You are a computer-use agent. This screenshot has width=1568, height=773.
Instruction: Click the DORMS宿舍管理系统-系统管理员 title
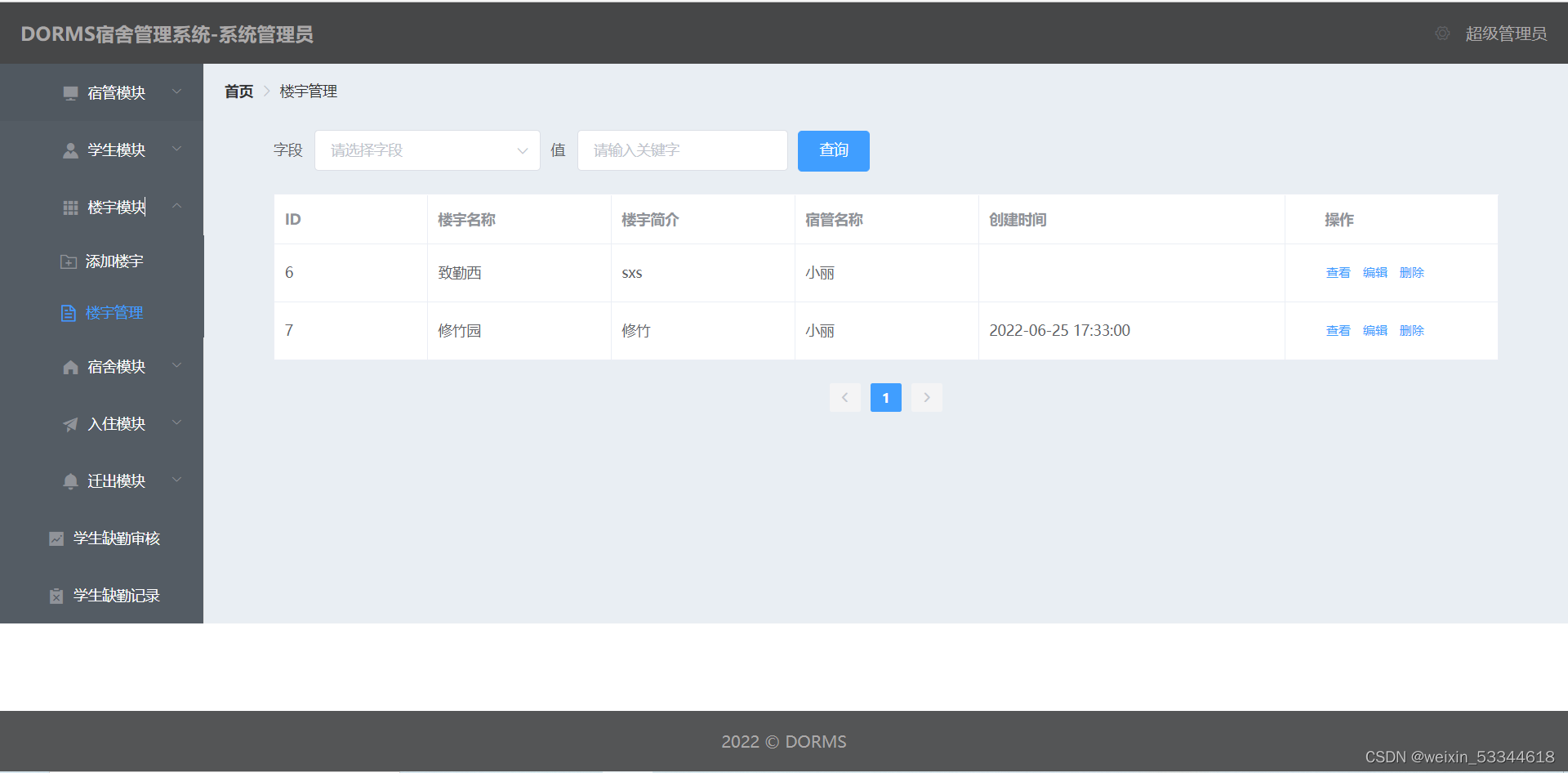[167, 34]
